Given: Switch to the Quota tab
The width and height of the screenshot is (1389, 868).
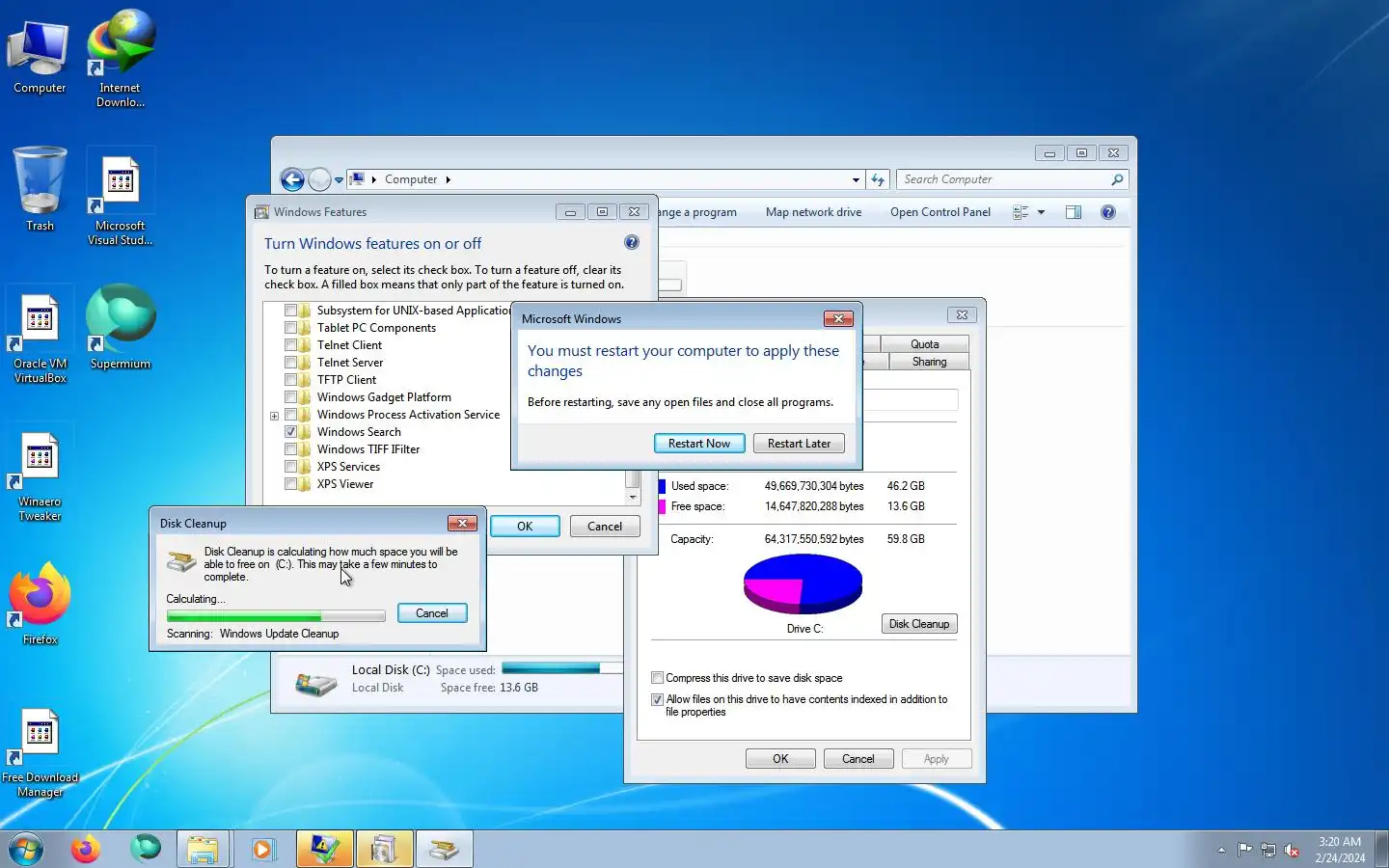Looking at the screenshot, I should coord(924,344).
